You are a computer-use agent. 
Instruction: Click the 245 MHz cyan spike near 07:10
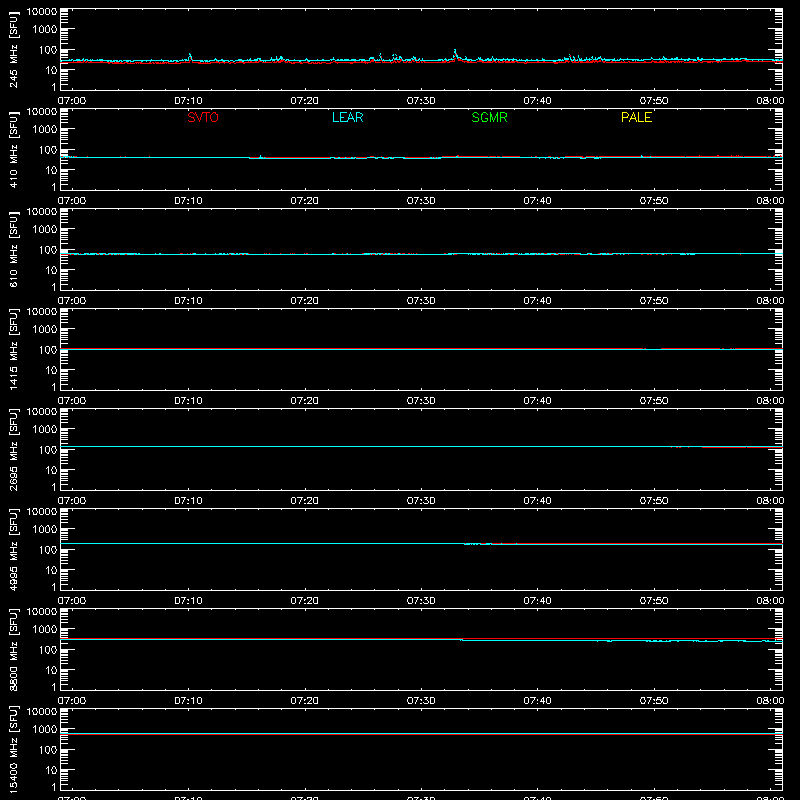190,57
